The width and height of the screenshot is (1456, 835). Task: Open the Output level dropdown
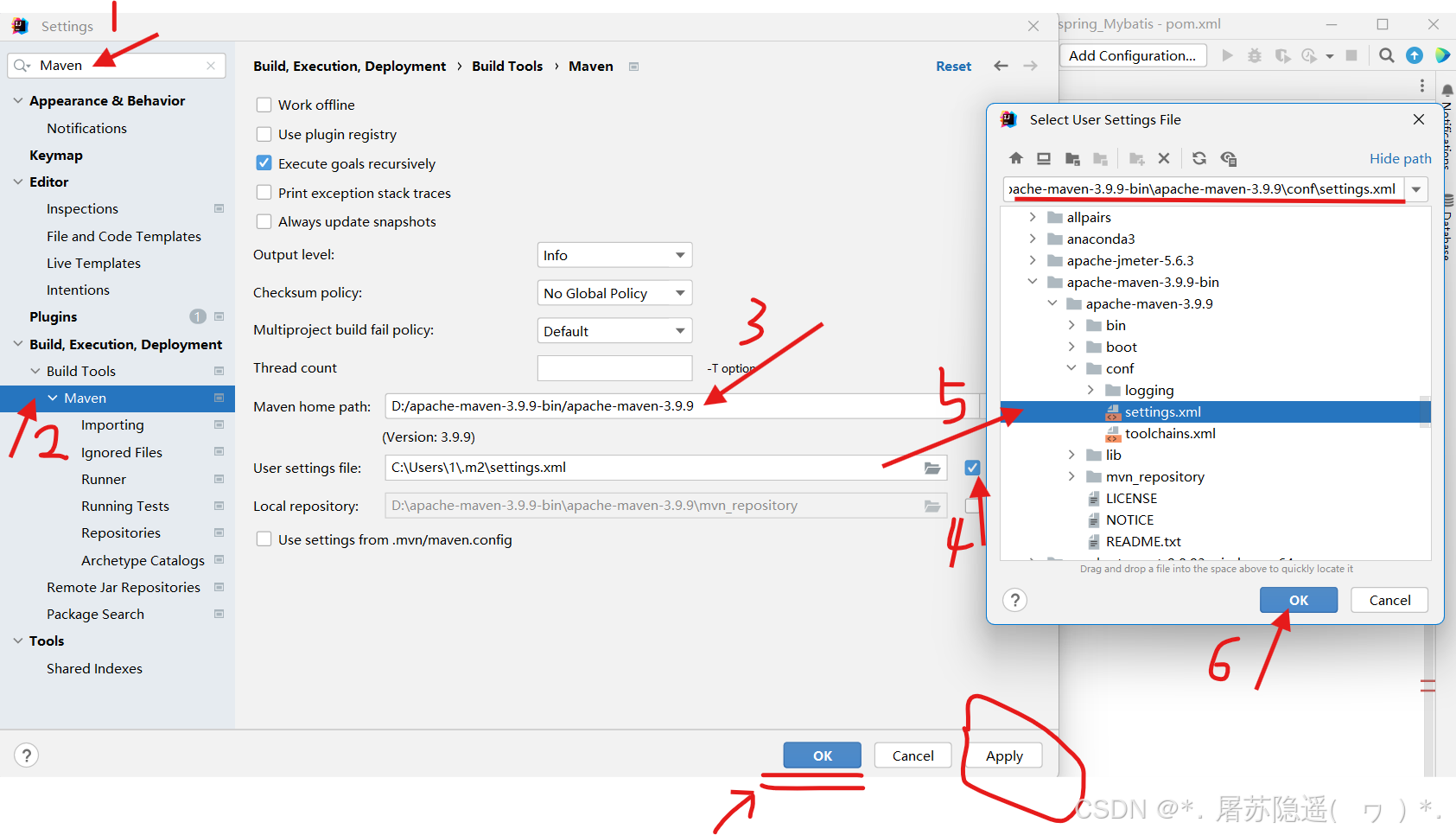pos(614,255)
